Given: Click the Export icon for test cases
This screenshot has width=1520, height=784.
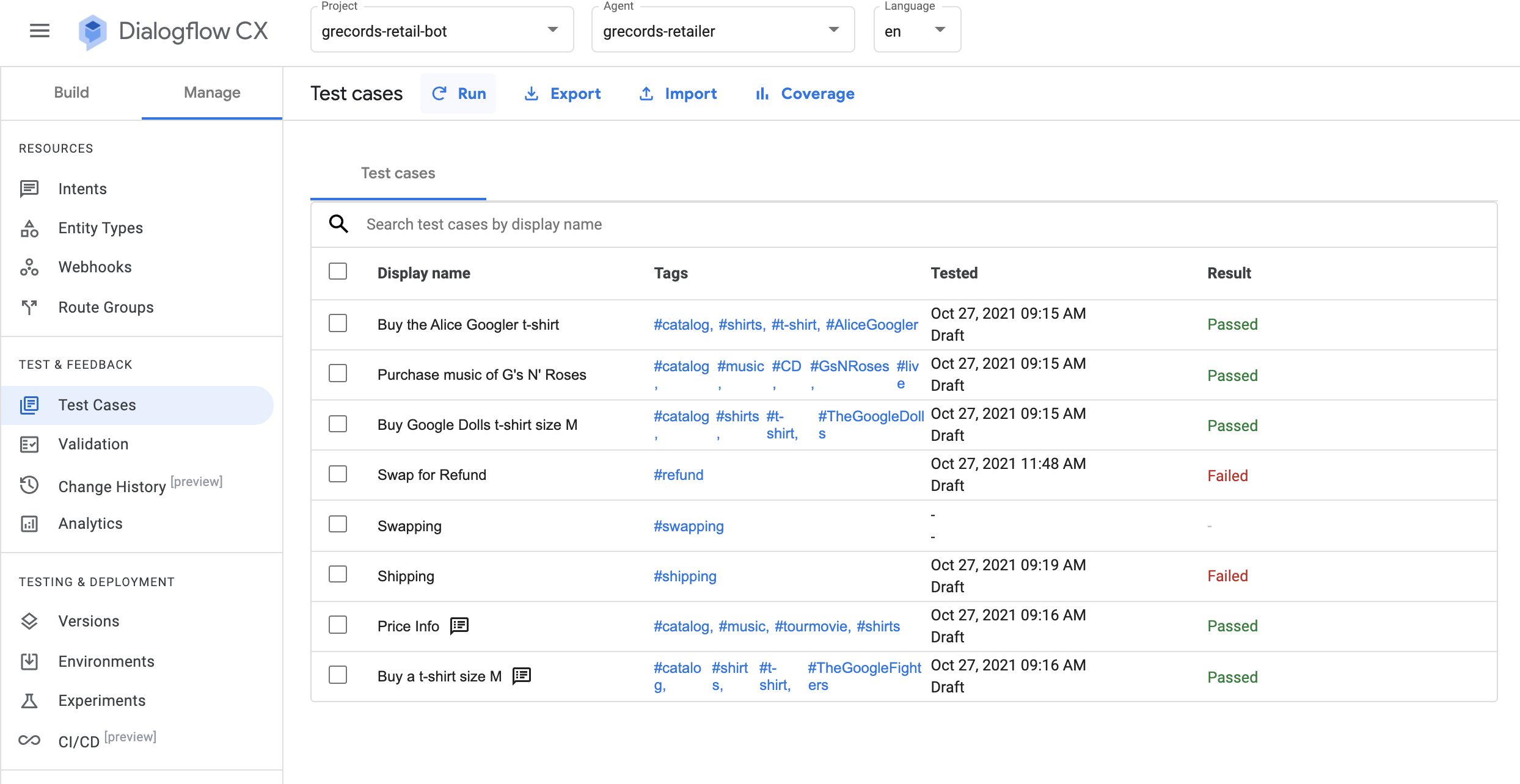Looking at the screenshot, I should [531, 94].
